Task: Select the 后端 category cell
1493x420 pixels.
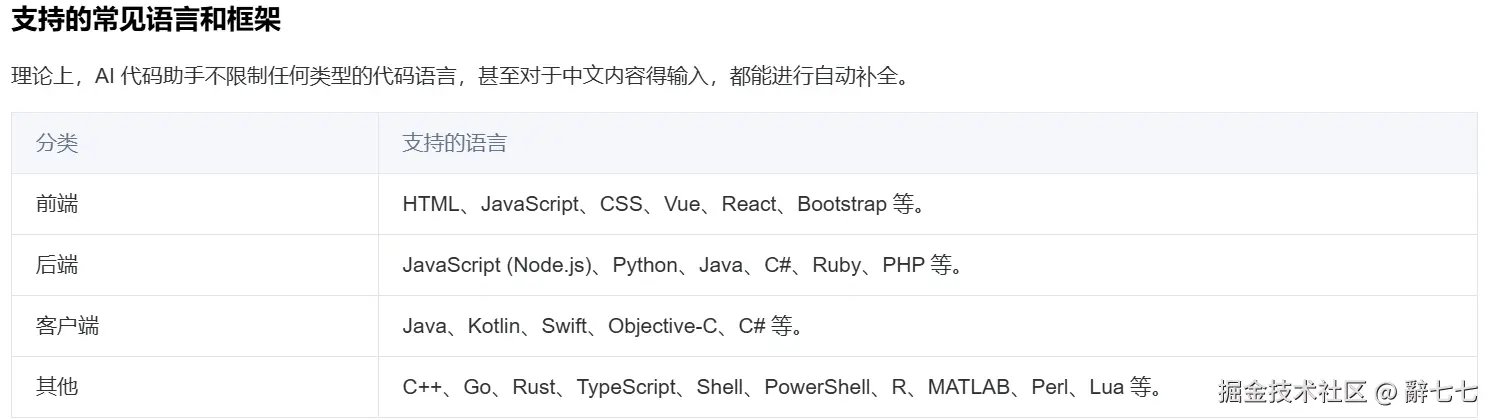Action: pos(57,265)
